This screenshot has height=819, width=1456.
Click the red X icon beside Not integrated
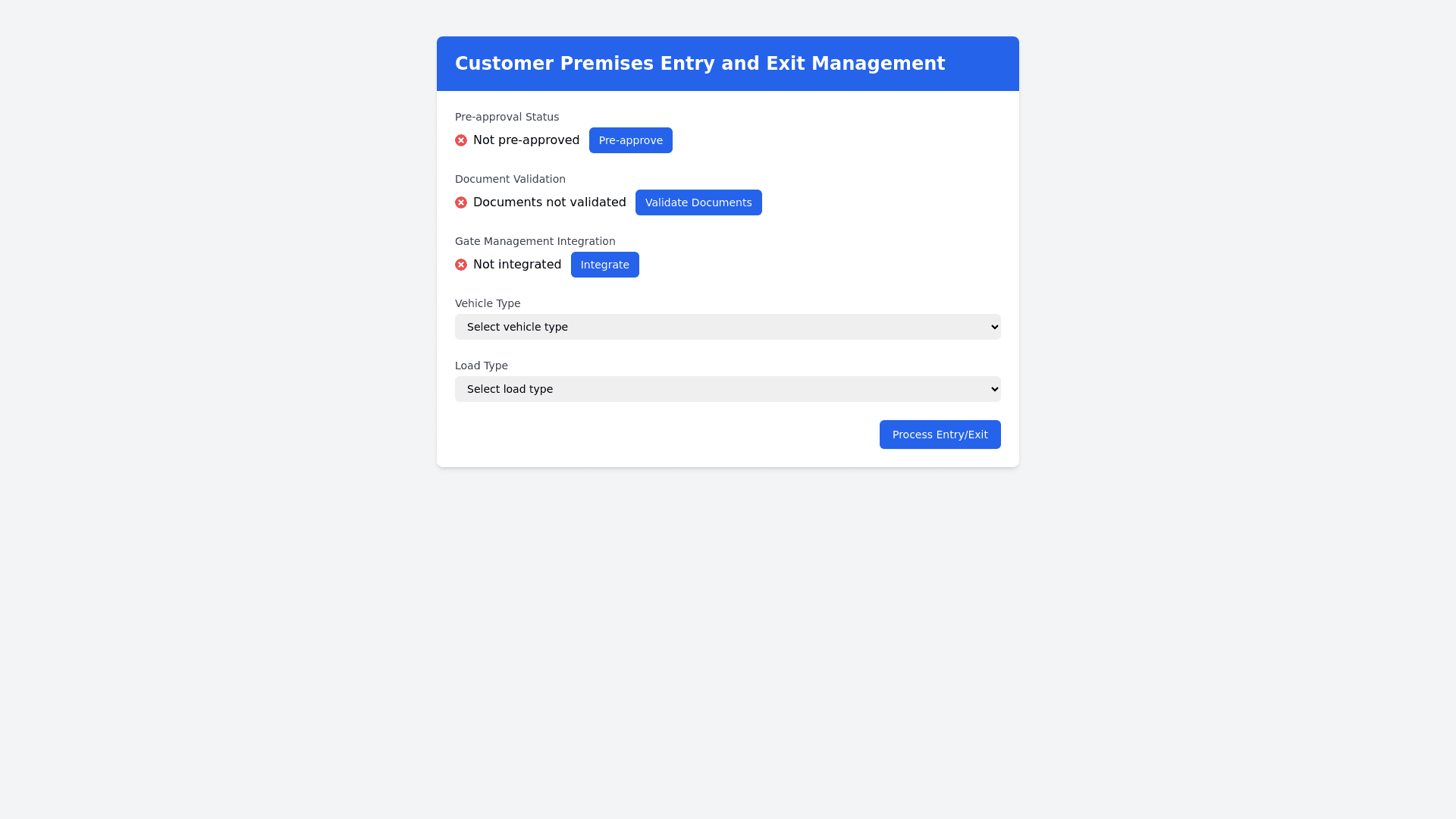pyautogui.click(x=461, y=265)
